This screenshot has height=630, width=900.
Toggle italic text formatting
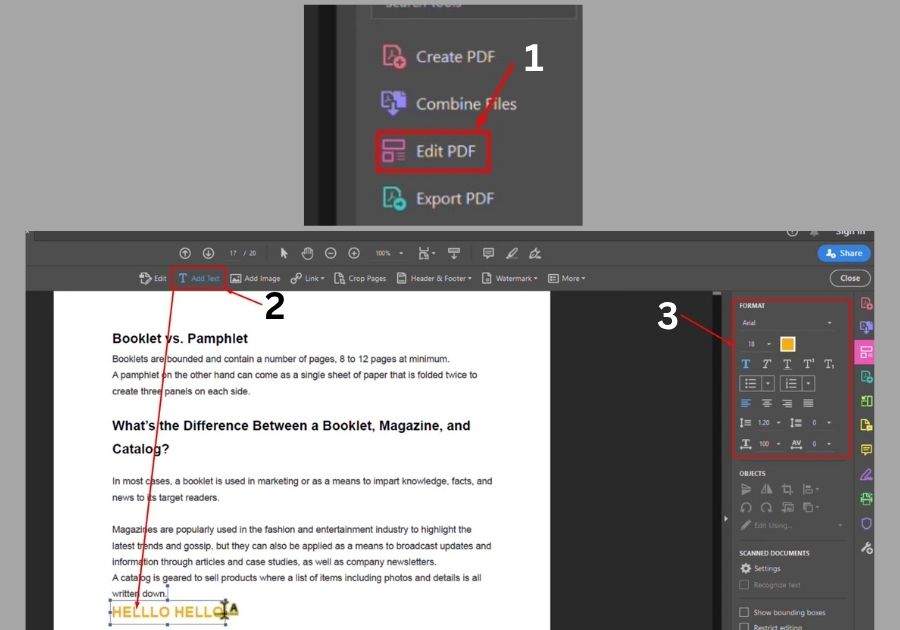pyautogui.click(x=766, y=364)
